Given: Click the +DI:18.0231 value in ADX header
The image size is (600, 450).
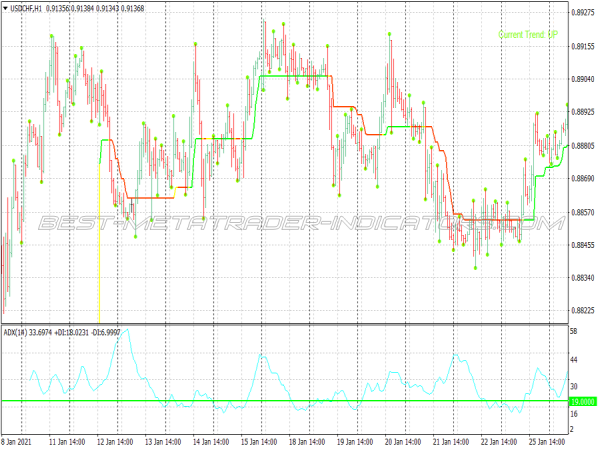Looking at the screenshot, I should click(x=72, y=333).
